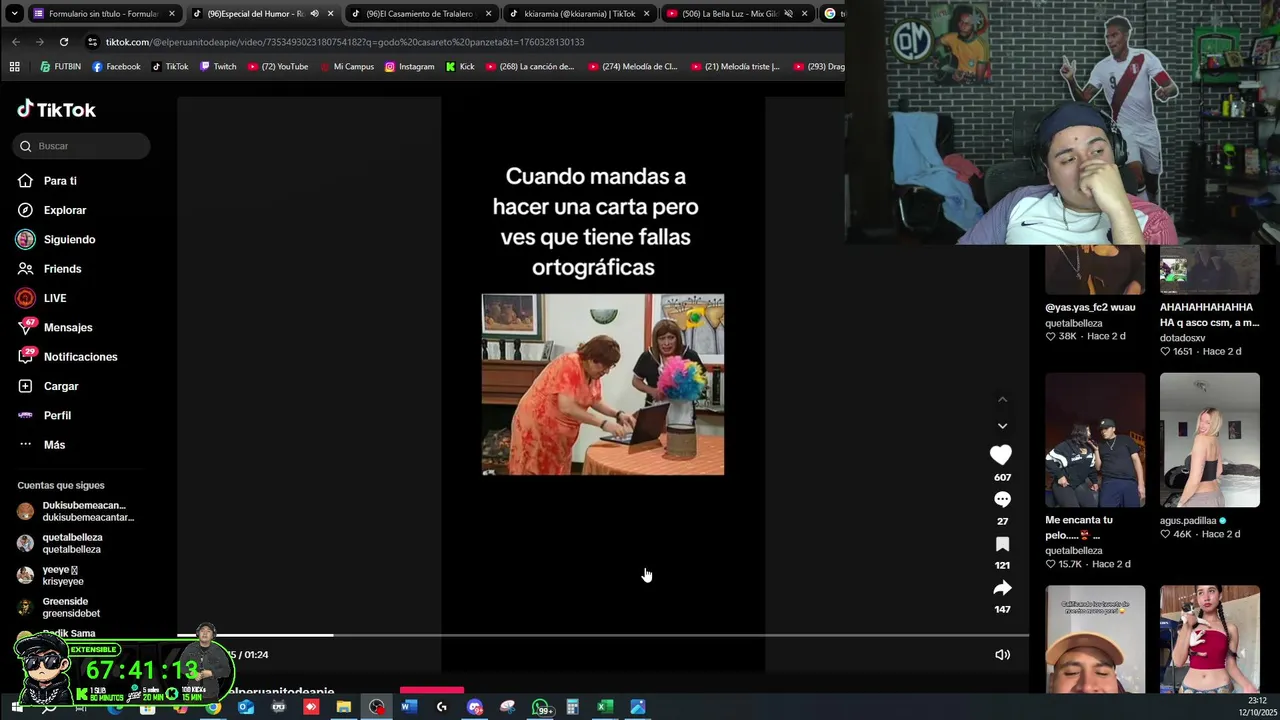Mute the video using the speaker icon
Viewport: 1280px width, 720px height.
coord(1002,655)
